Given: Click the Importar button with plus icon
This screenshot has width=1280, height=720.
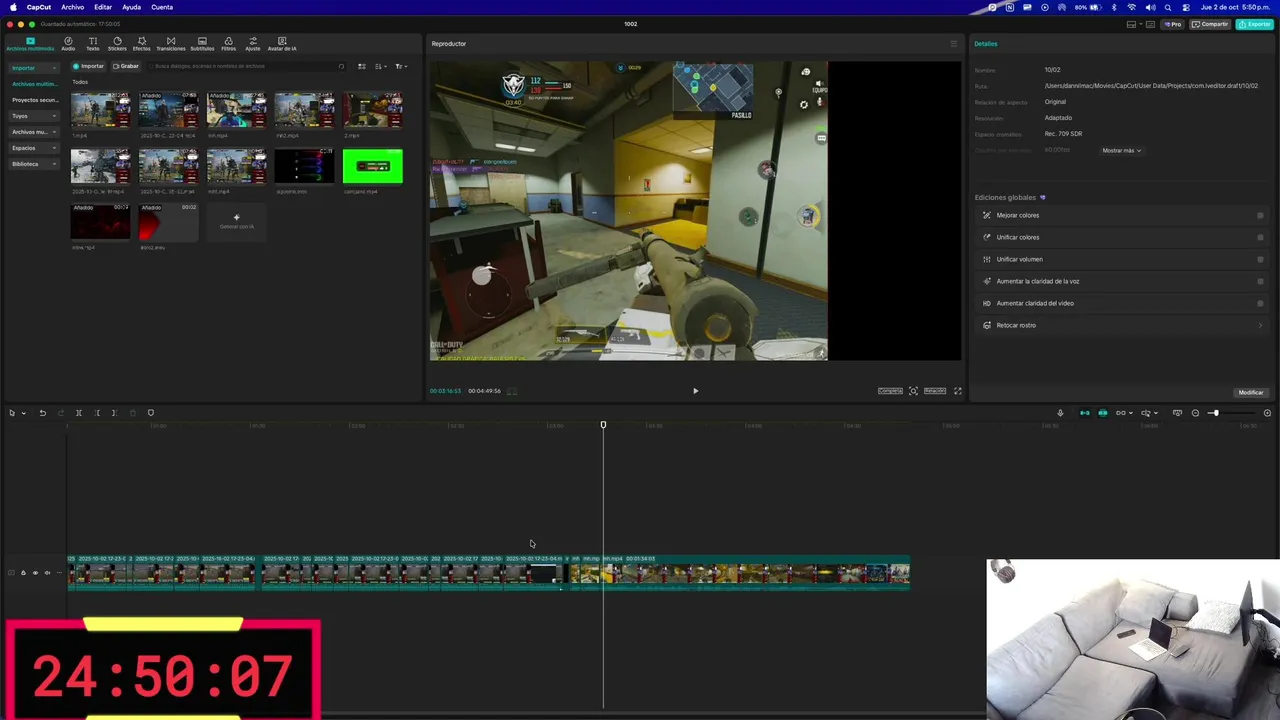Looking at the screenshot, I should click(x=89, y=66).
